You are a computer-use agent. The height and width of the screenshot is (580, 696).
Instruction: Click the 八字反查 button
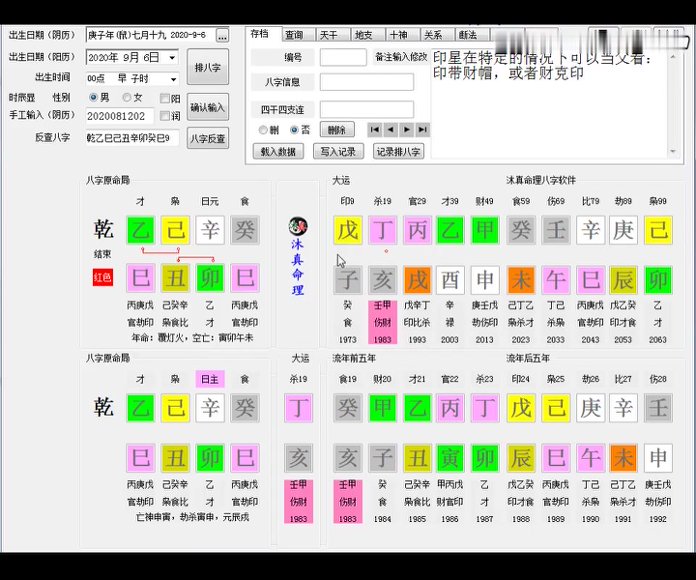[208, 138]
